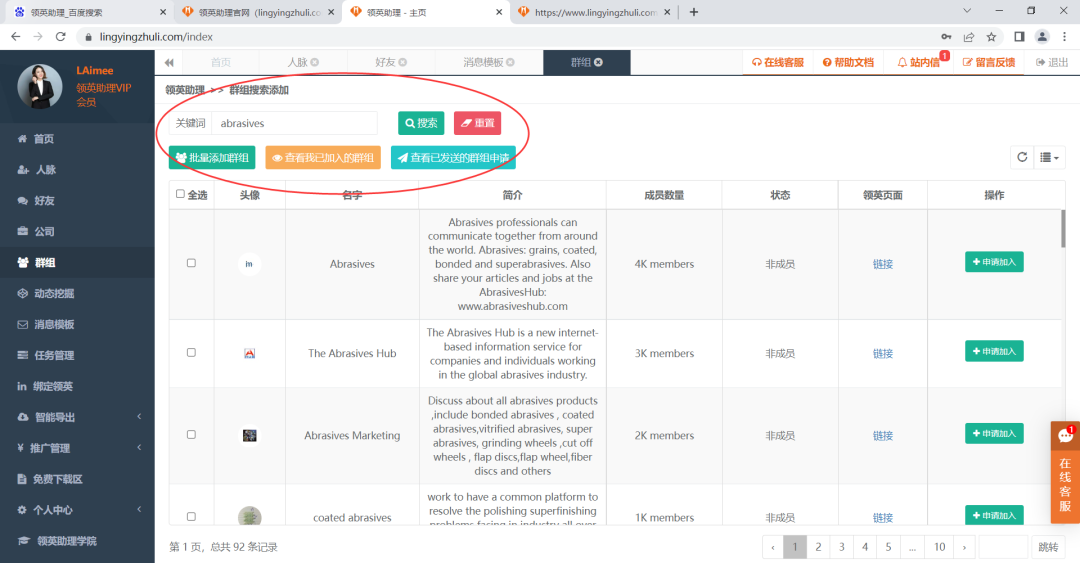Open a new browser tab

point(694,12)
